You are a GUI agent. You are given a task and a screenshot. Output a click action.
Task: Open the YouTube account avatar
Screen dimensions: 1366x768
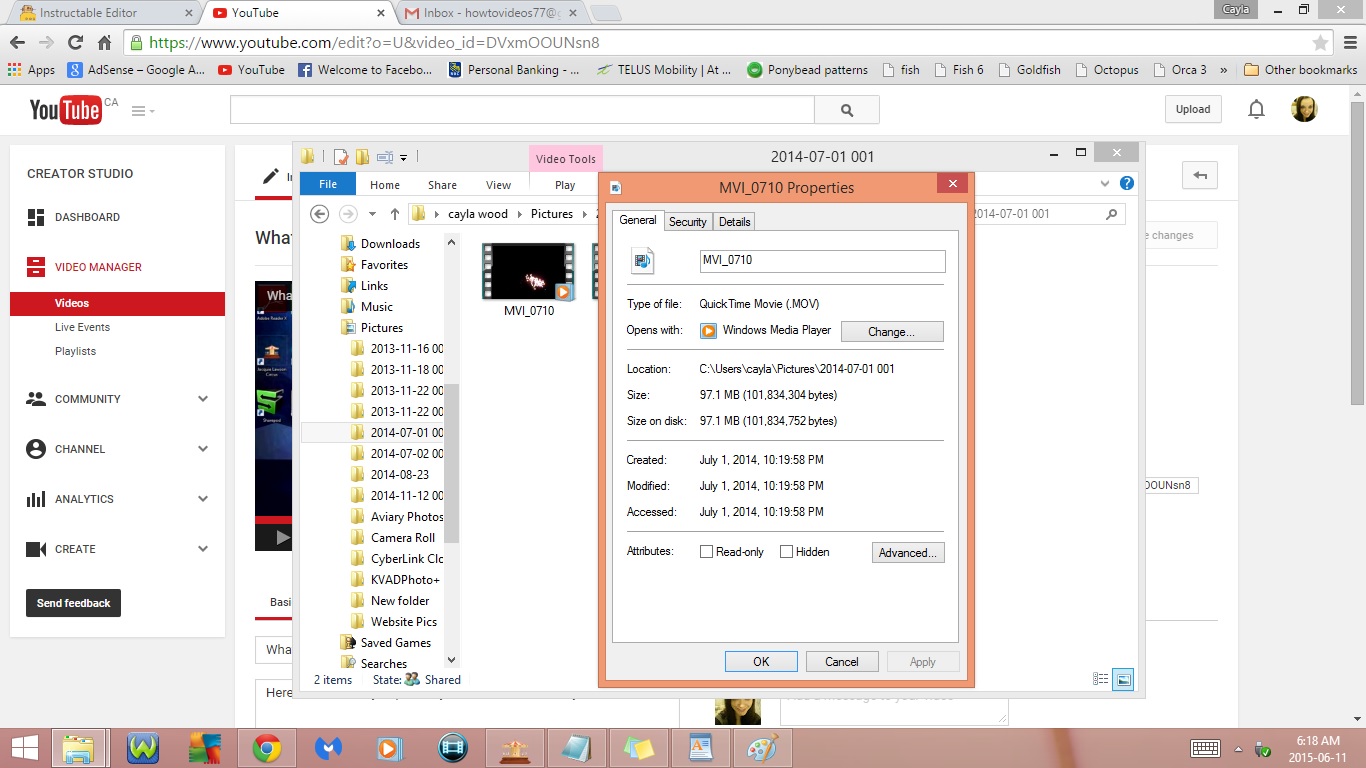point(1304,110)
